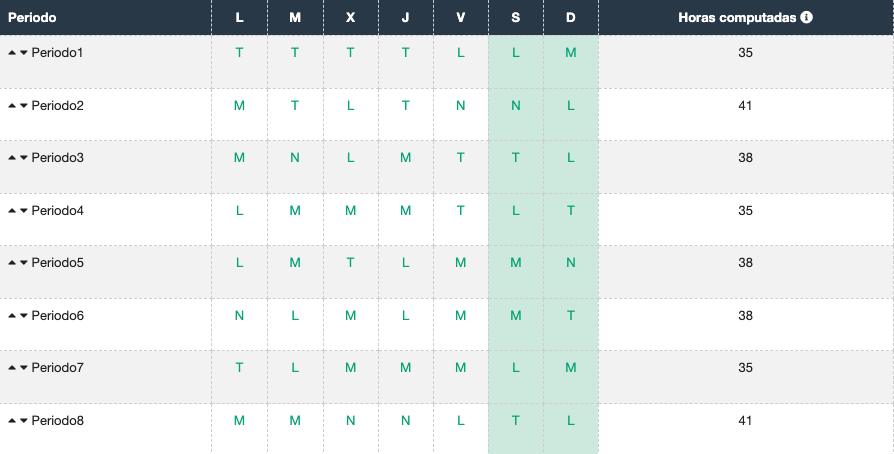Move Periodo2 up using its up arrow
The width and height of the screenshot is (894, 454).
pos(12,105)
